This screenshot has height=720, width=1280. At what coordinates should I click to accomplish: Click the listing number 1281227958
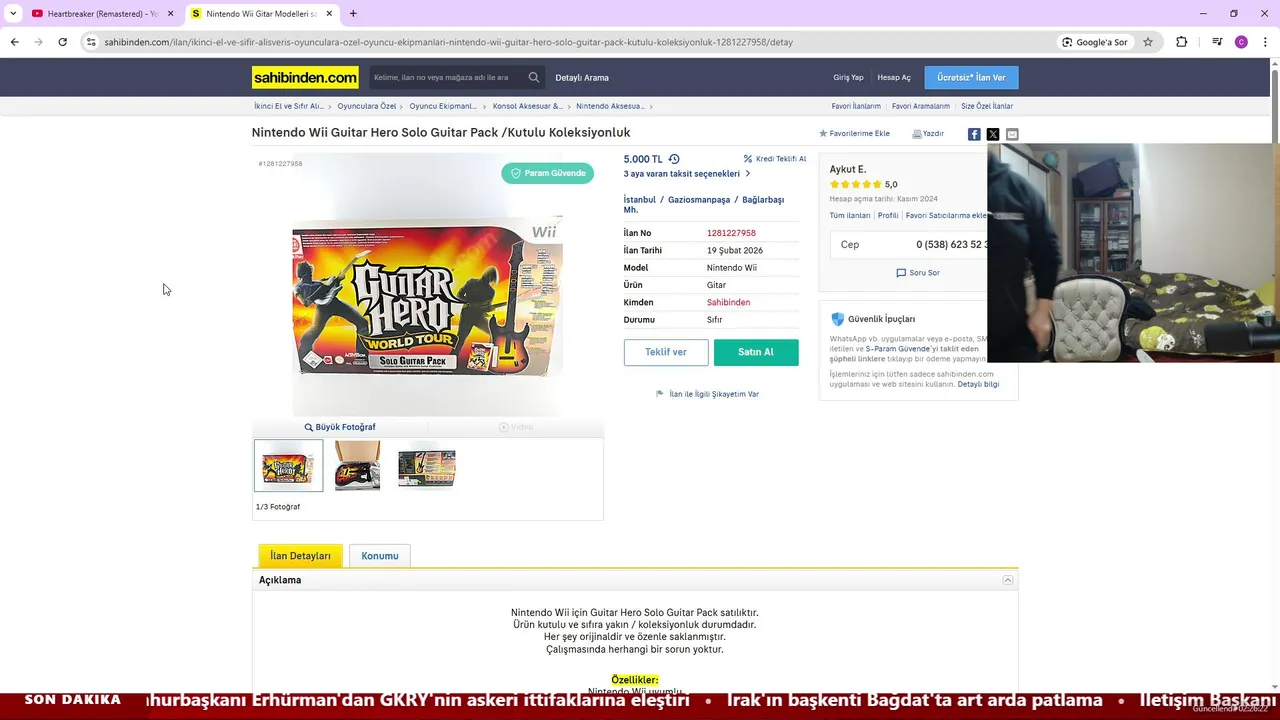(x=731, y=233)
